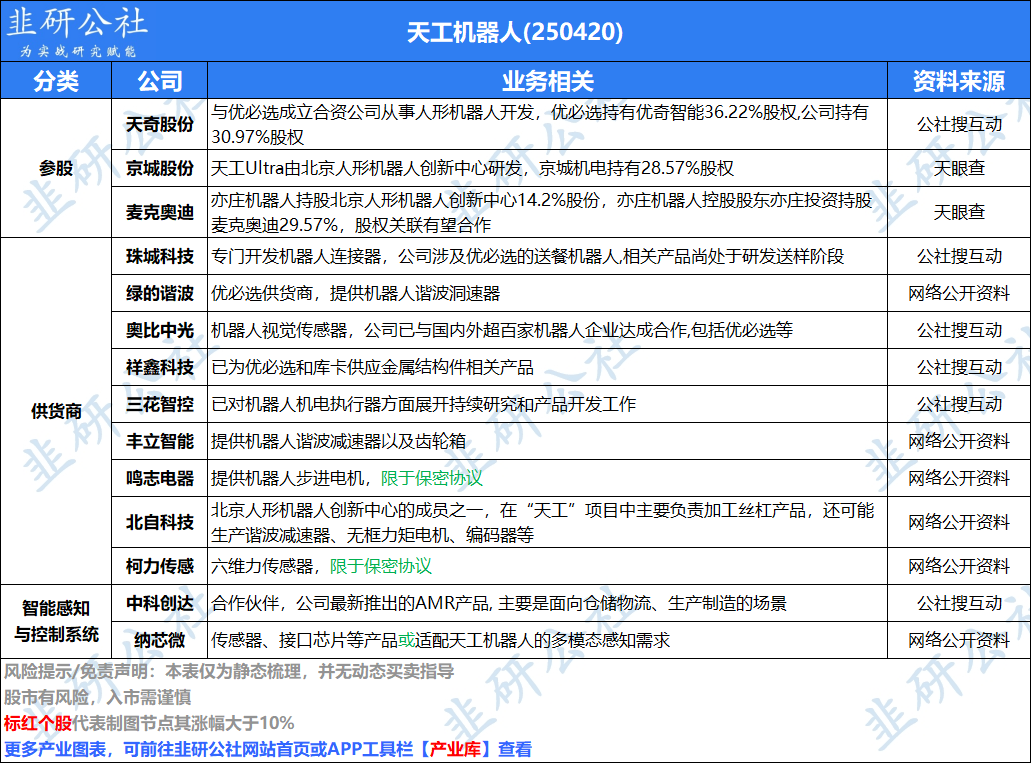Select company name 奥比中光
This screenshot has height=764, width=1032.
click(159, 330)
